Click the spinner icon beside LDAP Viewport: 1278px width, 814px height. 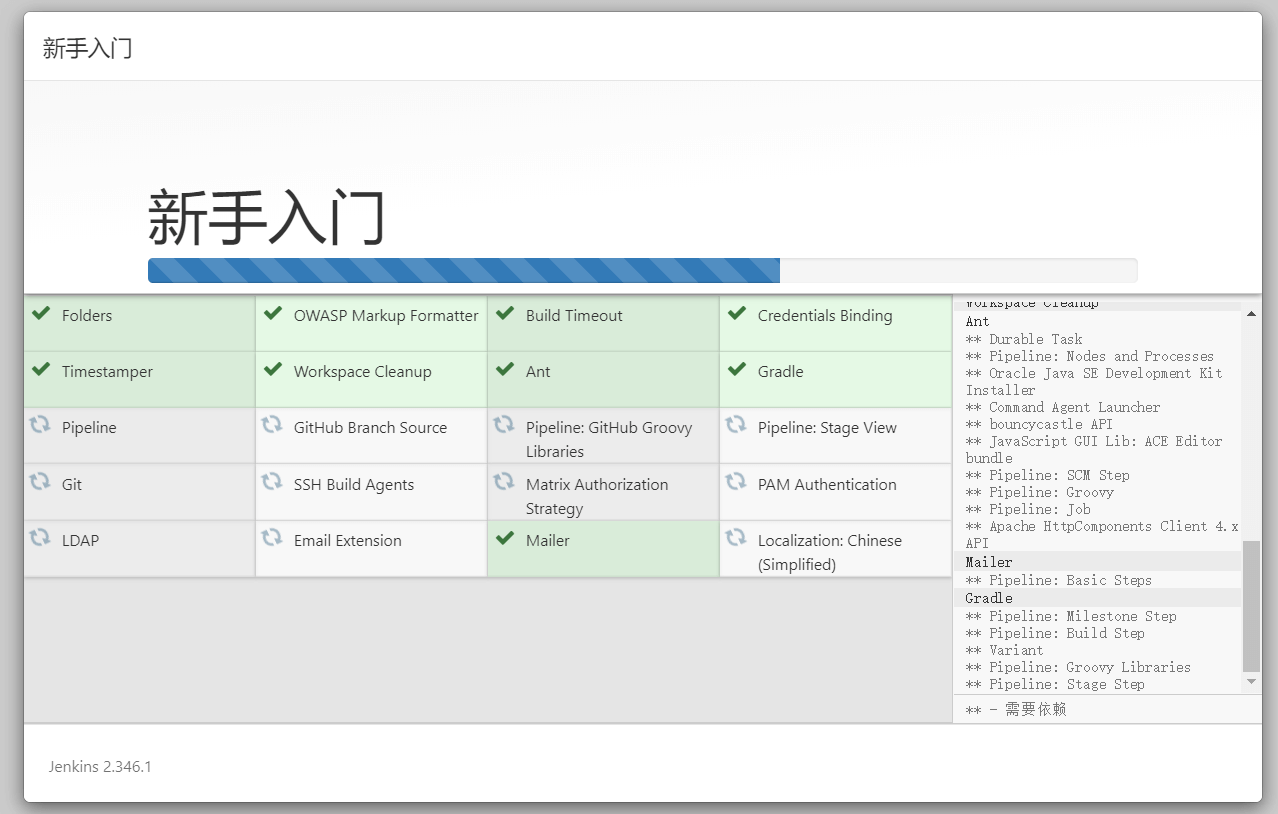(x=40, y=538)
